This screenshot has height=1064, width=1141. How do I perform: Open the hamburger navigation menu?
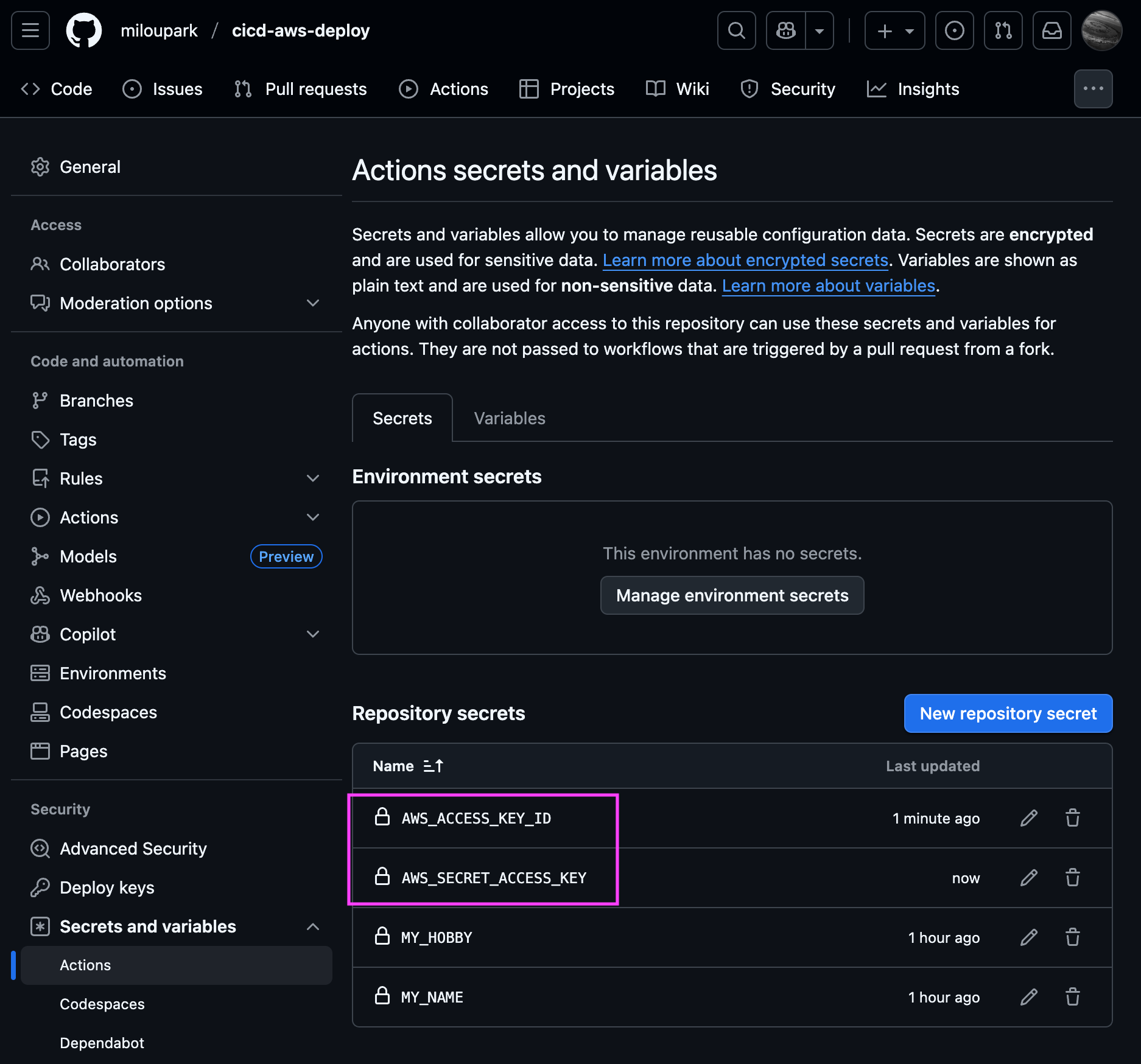tap(30, 30)
